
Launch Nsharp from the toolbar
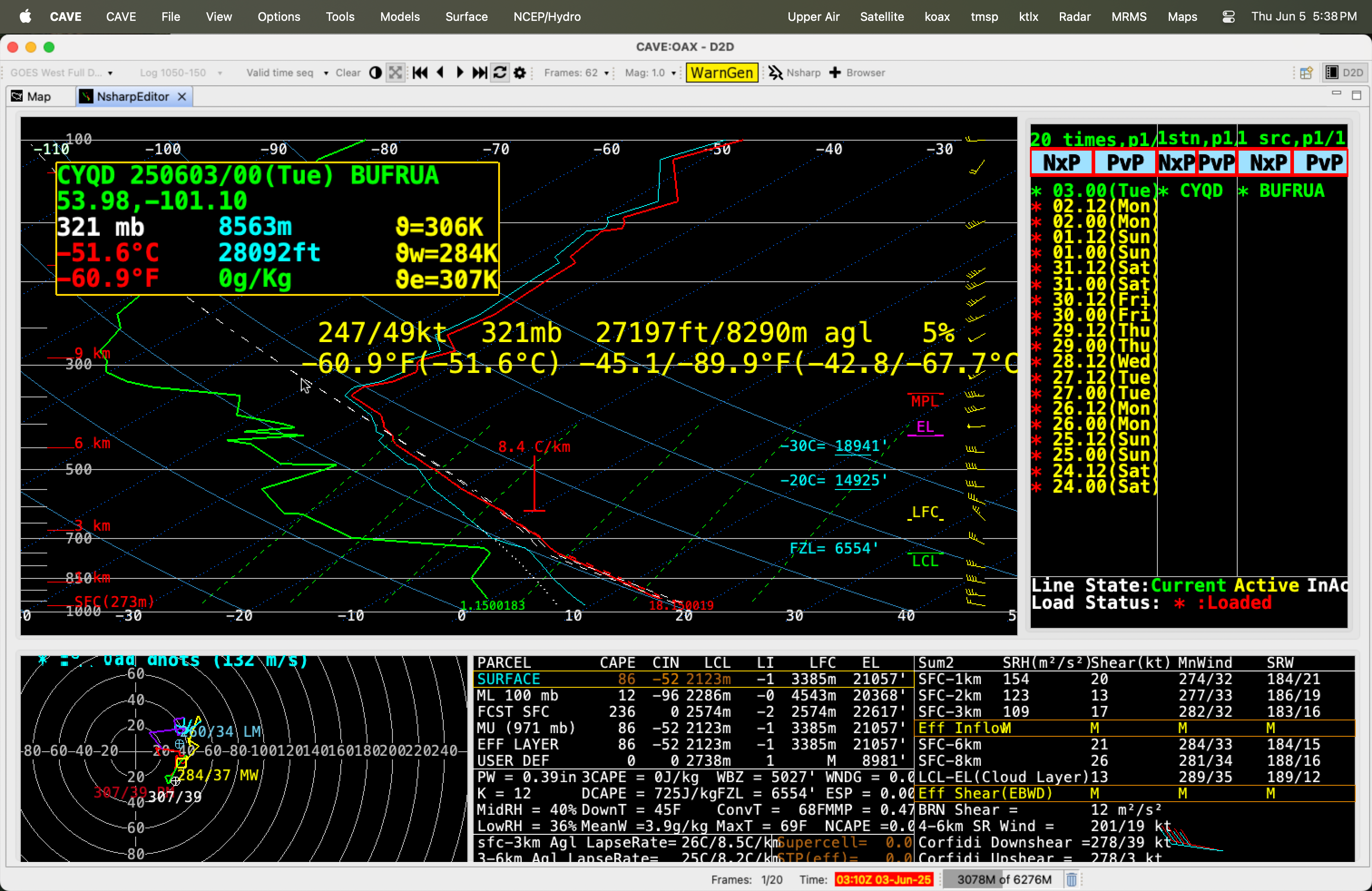click(x=794, y=73)
